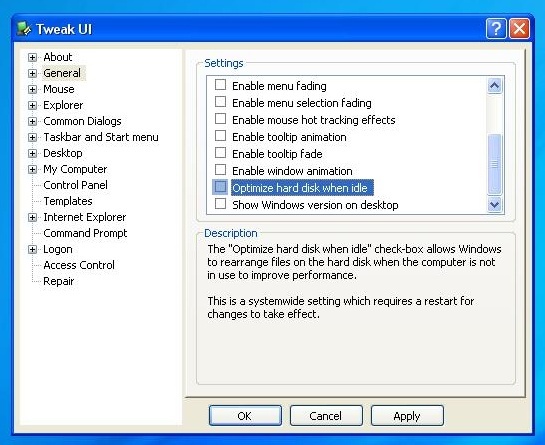This screenshot has width=545, height=445.
Task: Click settings list scroll up arrow
Action: (494, 86)
